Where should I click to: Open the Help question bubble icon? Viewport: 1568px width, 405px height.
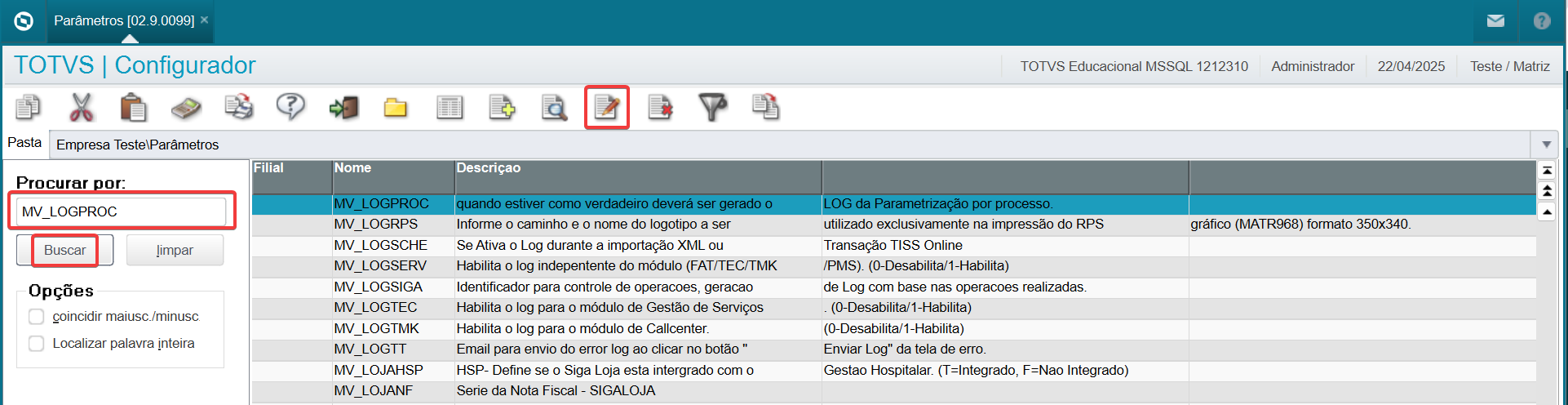[x=290, y=107]
